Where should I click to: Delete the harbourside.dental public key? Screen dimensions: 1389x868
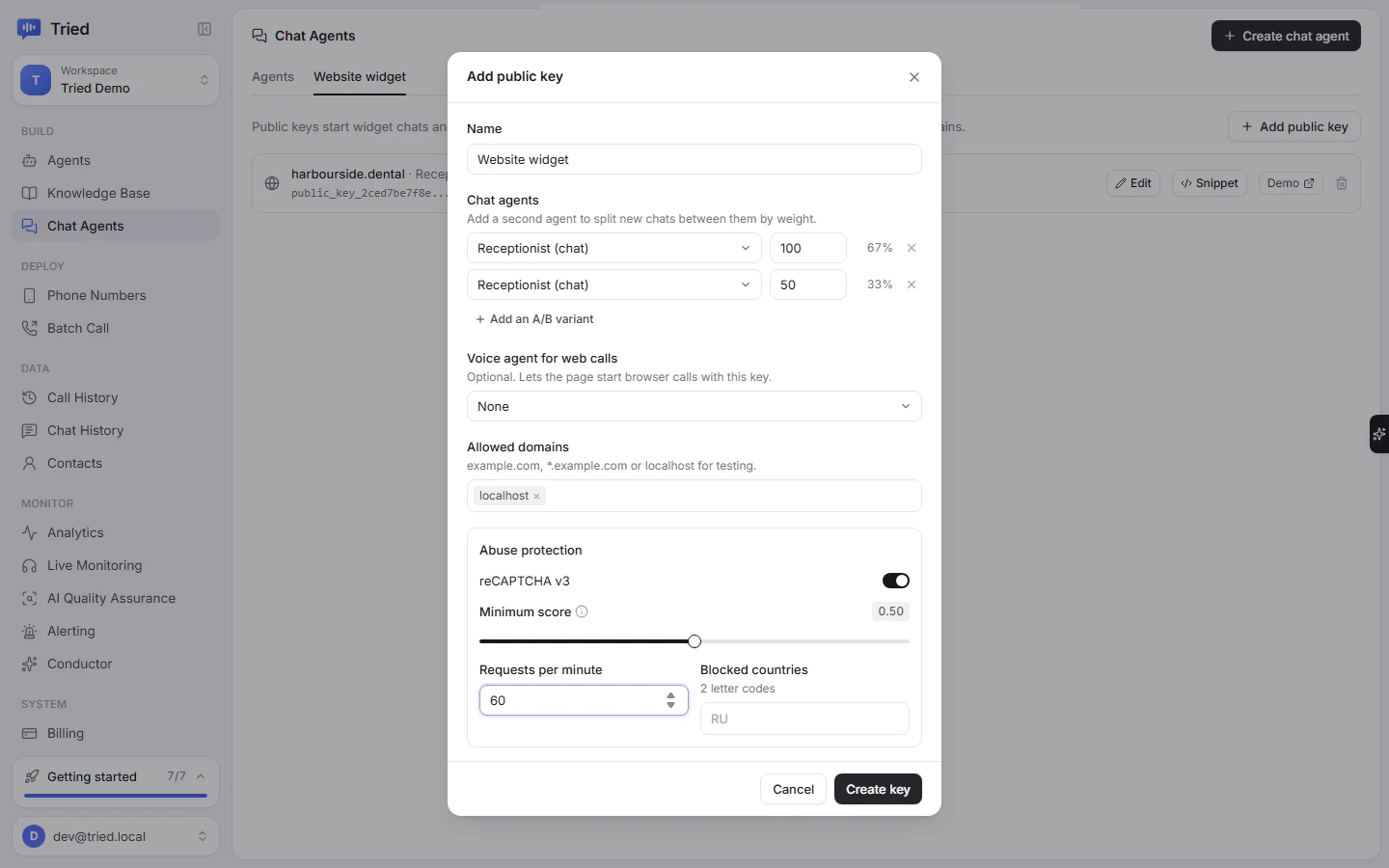[1342, 183]
